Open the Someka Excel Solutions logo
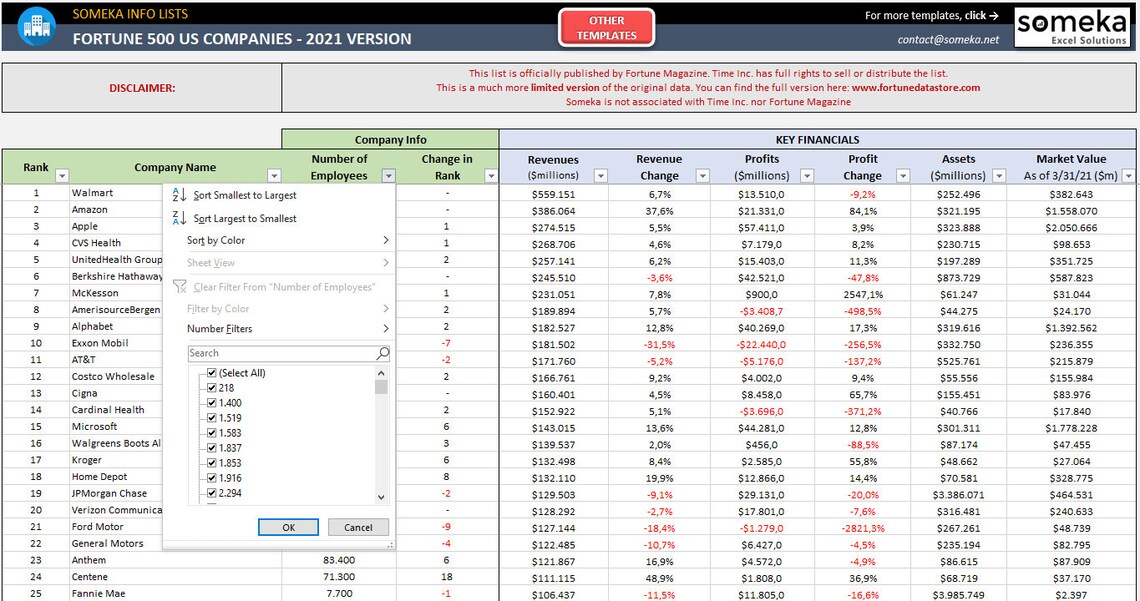 (1072, 27)
